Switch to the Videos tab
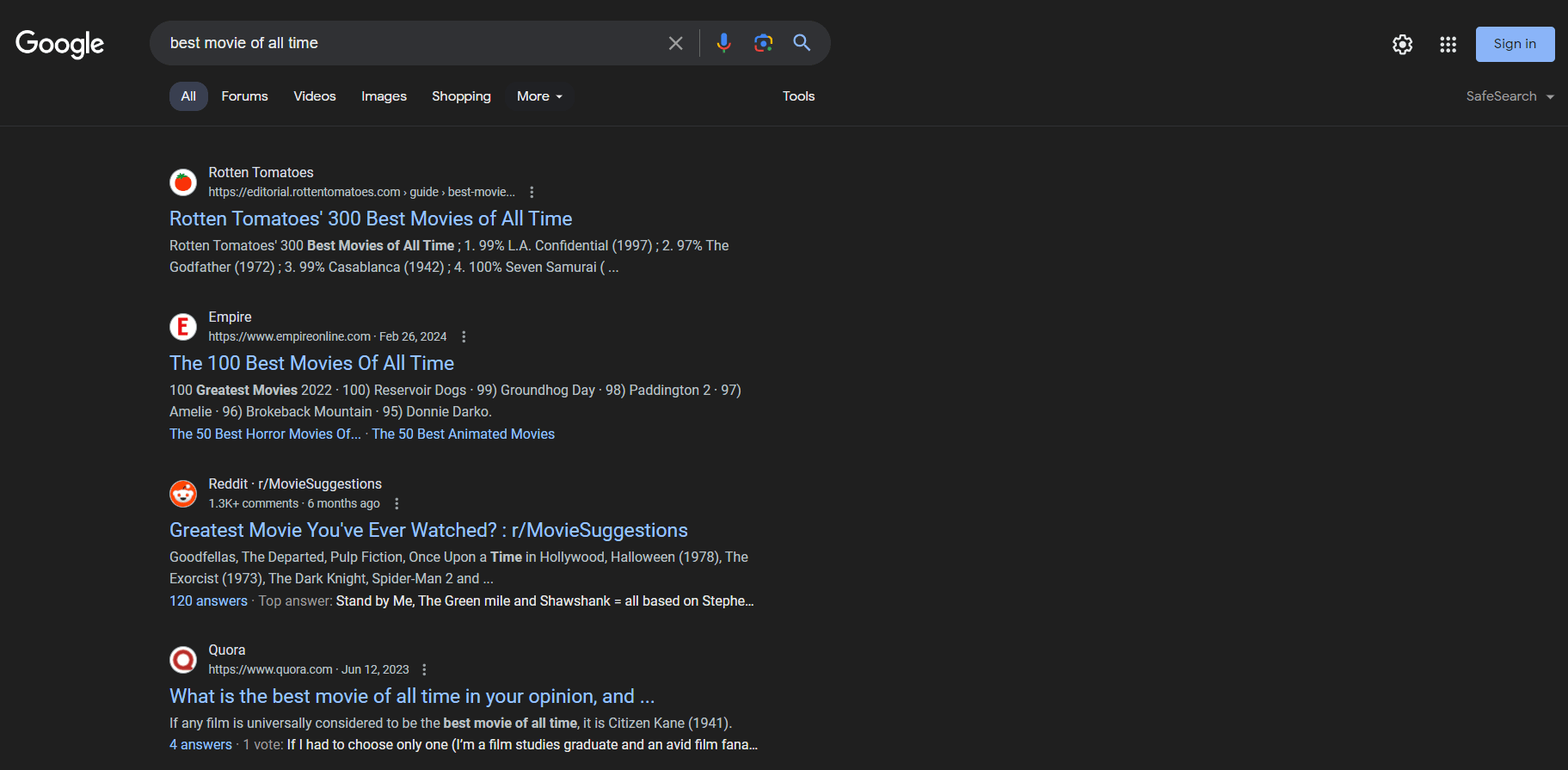The height and width of the screenshot is (770, 1568). pos(315,96)
